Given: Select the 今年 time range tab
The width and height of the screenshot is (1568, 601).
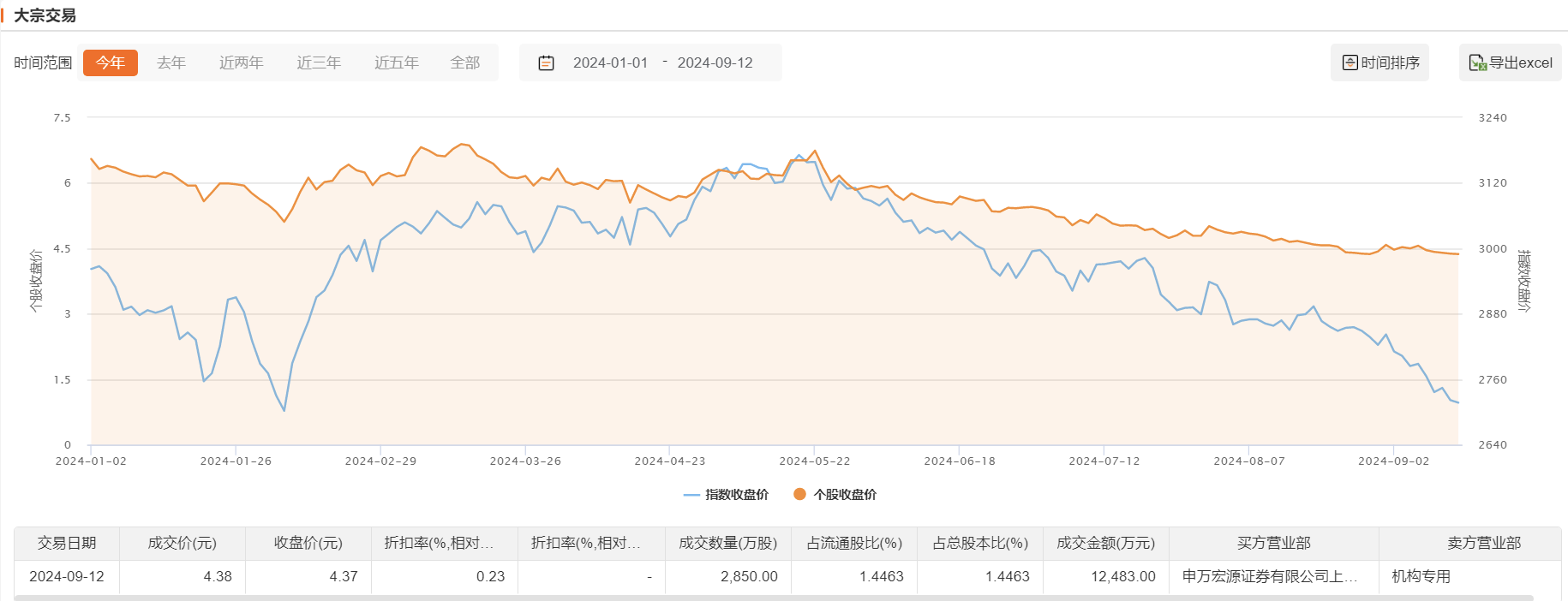Looking at the screenshot, I should 110,62.
